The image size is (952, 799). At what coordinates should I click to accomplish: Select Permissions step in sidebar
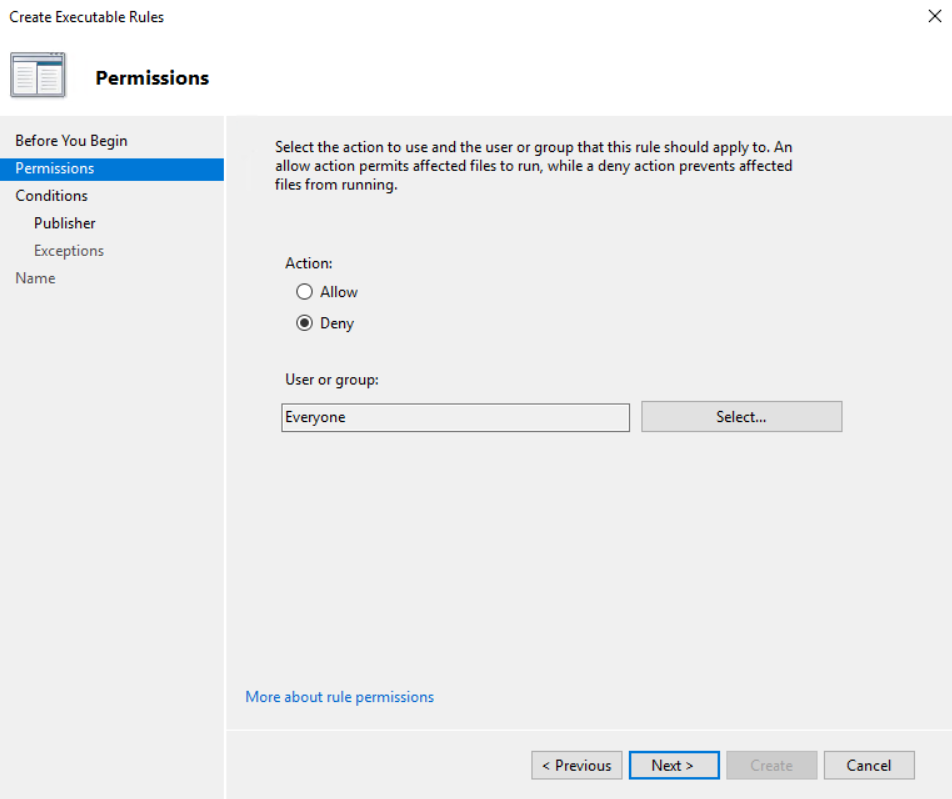[55, 168]
